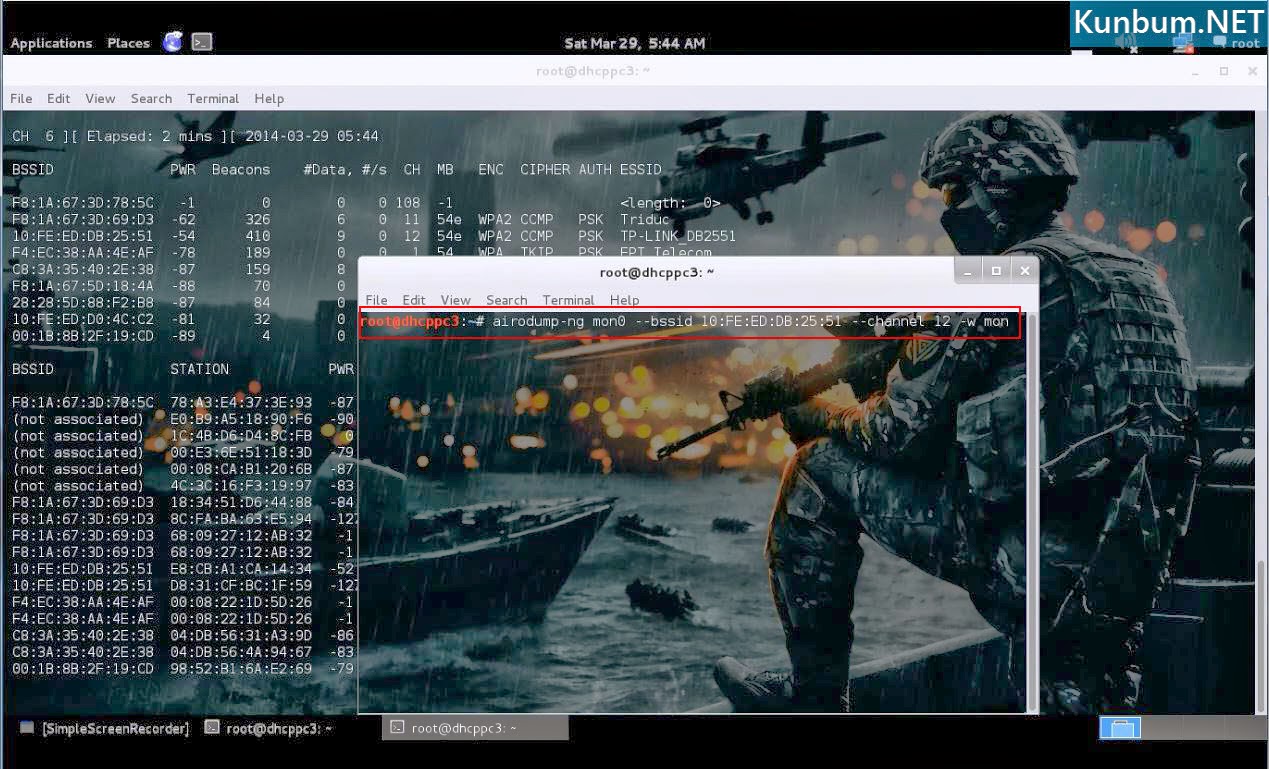The image size is (1269, 769).
Task: Click station 04:DB:56:31:A3:9D
Action: 241,635
